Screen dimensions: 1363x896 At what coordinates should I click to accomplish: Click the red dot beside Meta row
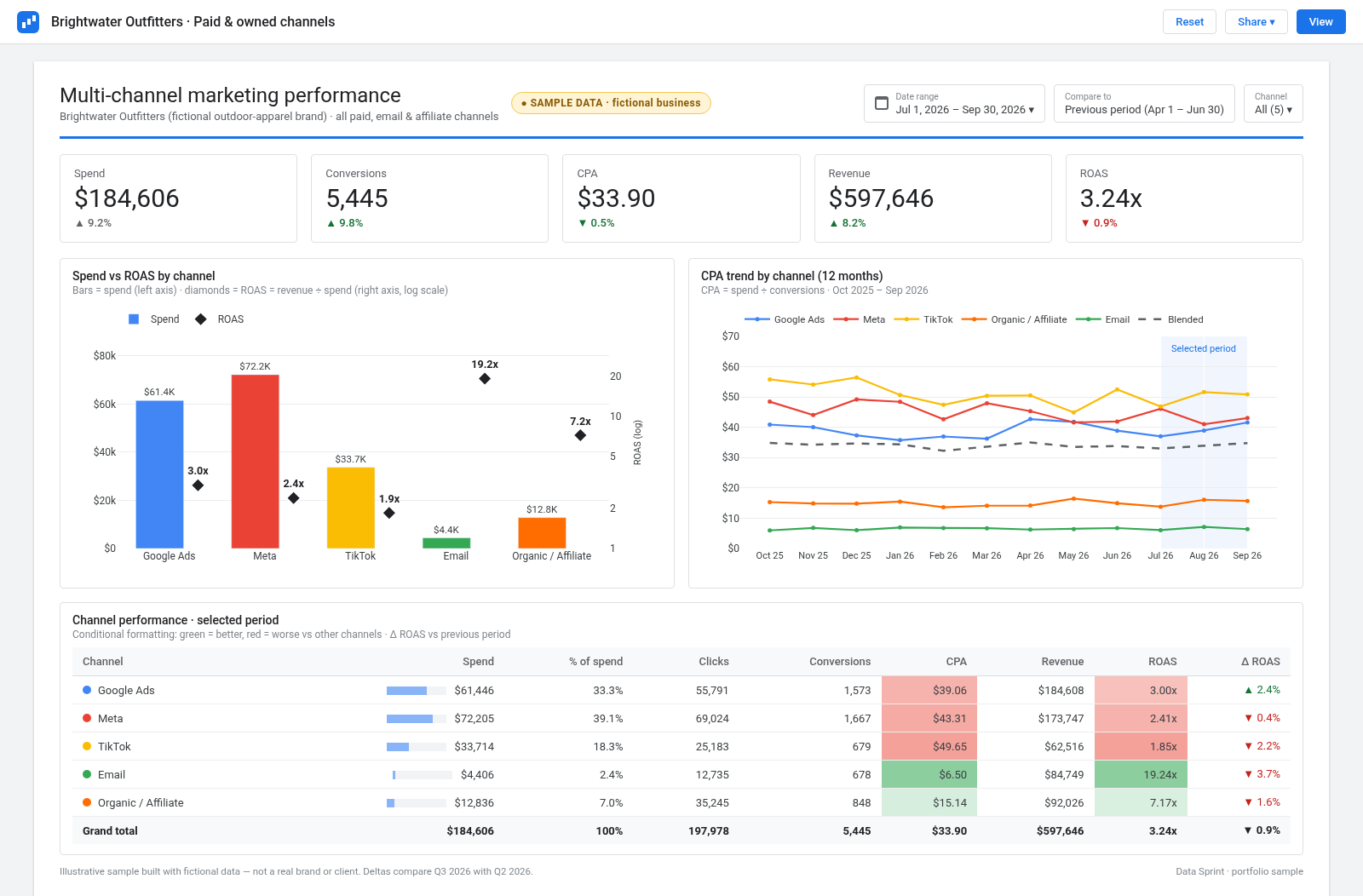tap(87, 718)
